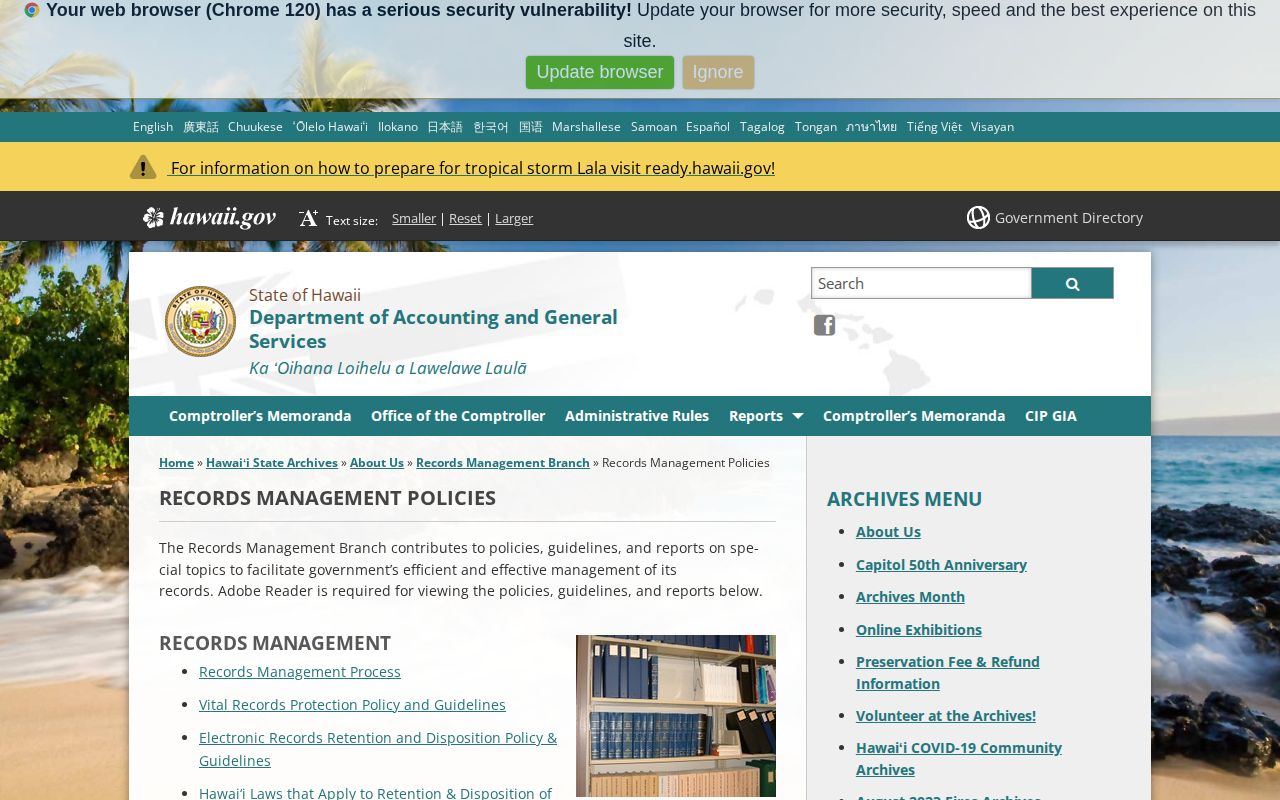Dismiss the warning with the Ignore button
1280x800 pixels.
click(x=718, y=72)
